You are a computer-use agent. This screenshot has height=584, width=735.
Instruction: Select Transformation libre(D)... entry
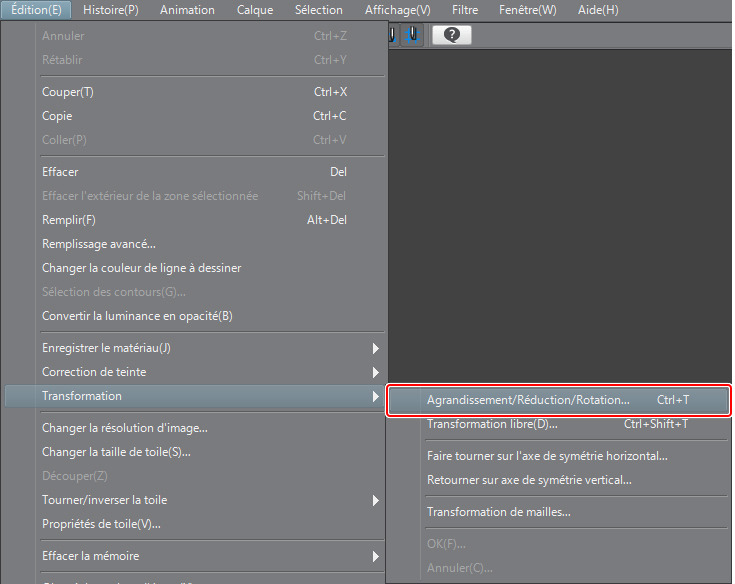point(558,424)
